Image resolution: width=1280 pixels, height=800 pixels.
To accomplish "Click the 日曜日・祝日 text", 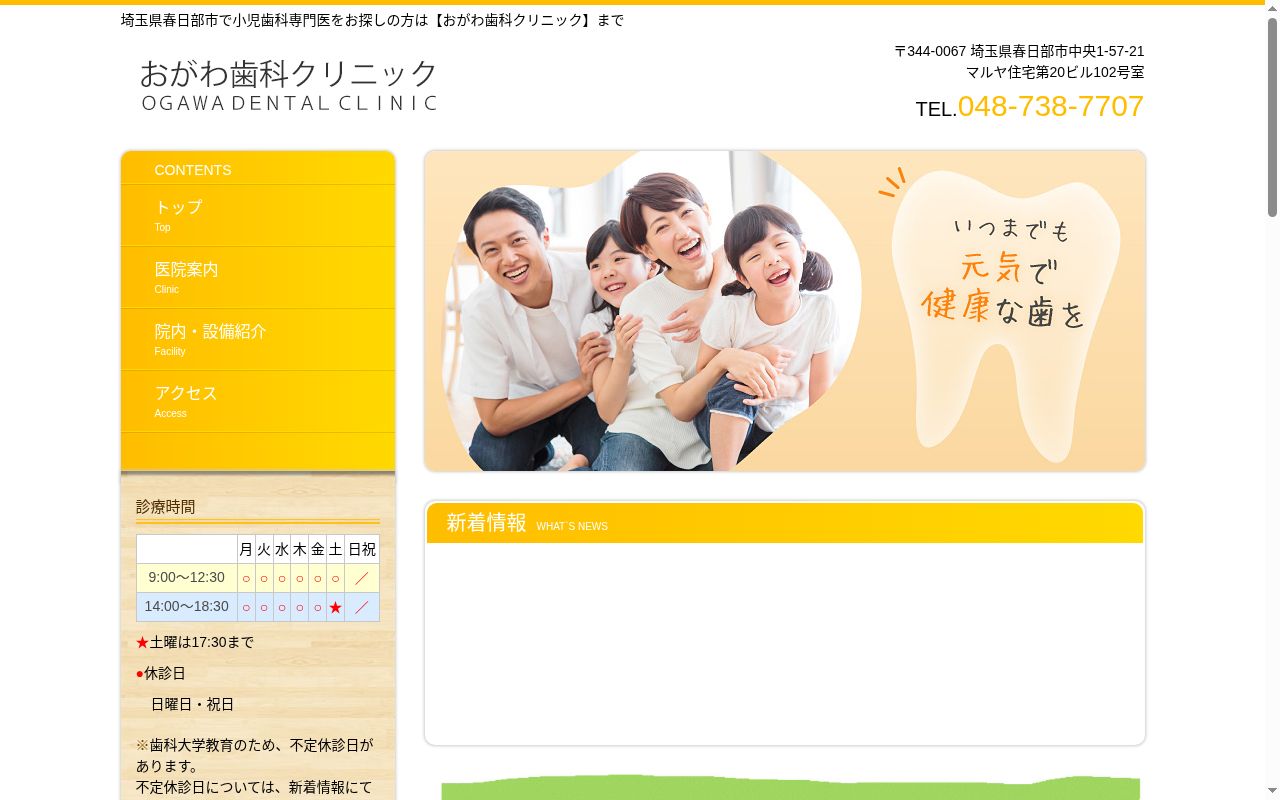I will 192,704.
